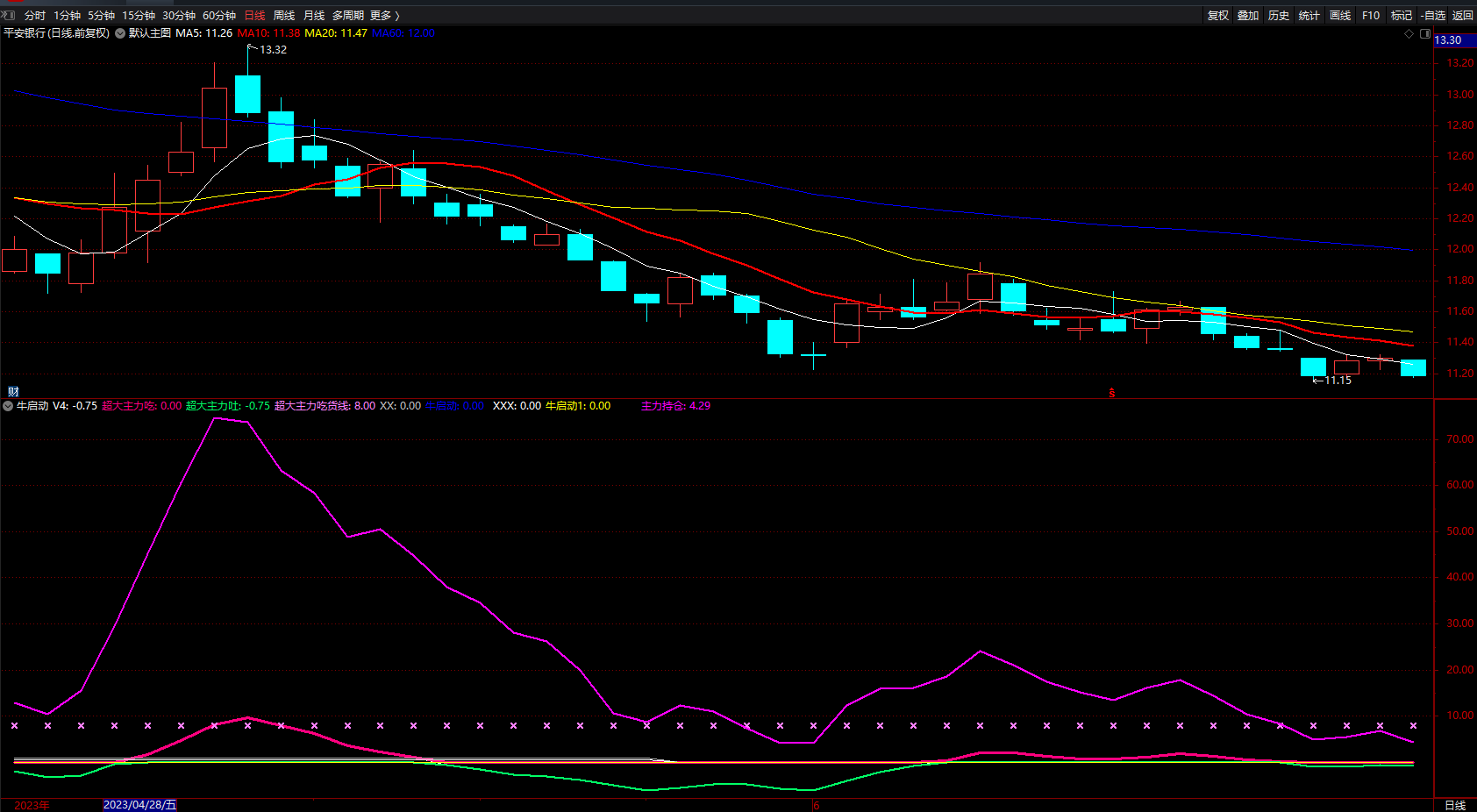Click the 13.32 high price flag marker
This screenshot has width=1477, height=812.
coord(272,50)
